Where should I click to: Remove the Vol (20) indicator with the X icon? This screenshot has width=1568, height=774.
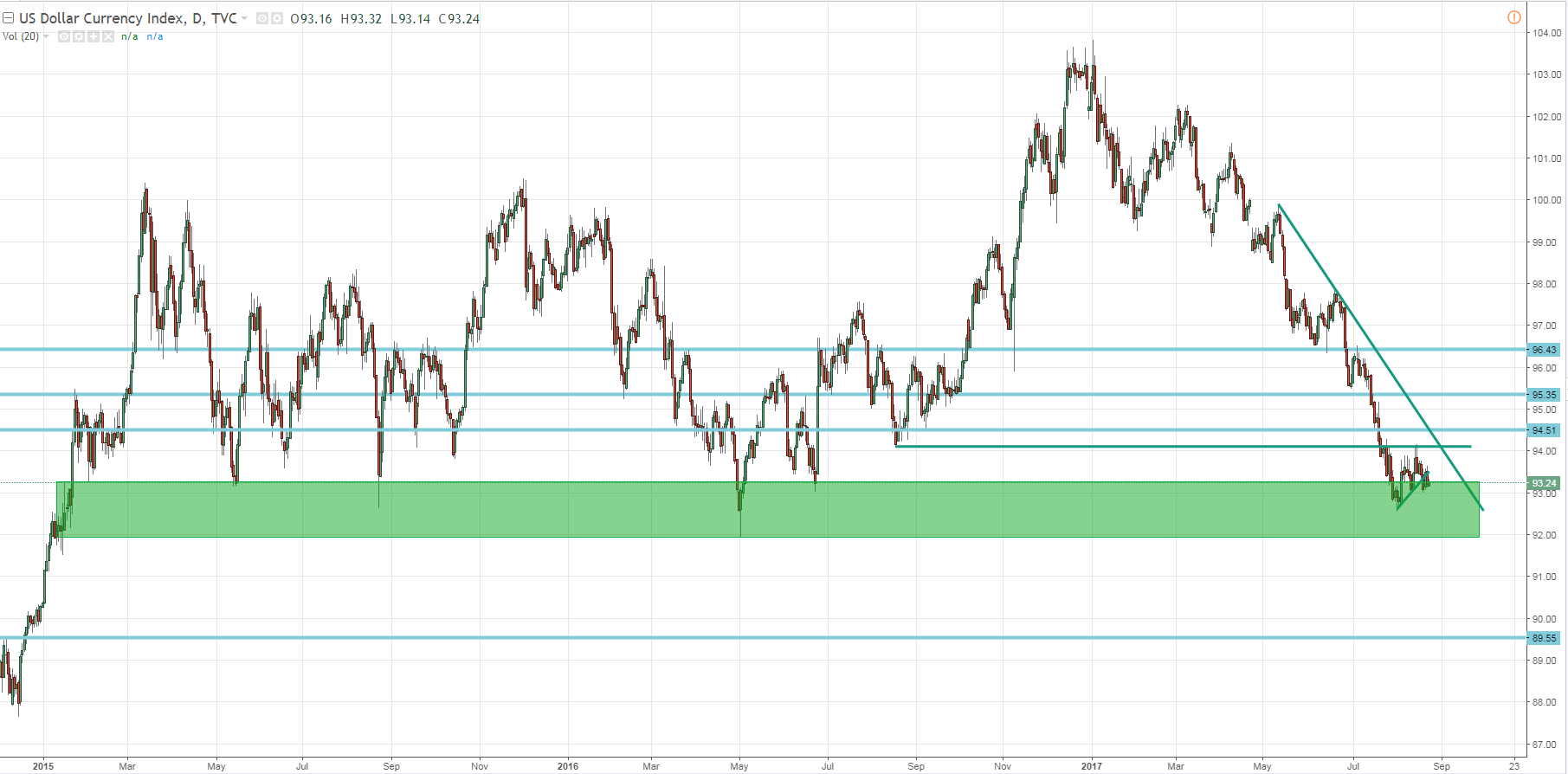(108, 36)
